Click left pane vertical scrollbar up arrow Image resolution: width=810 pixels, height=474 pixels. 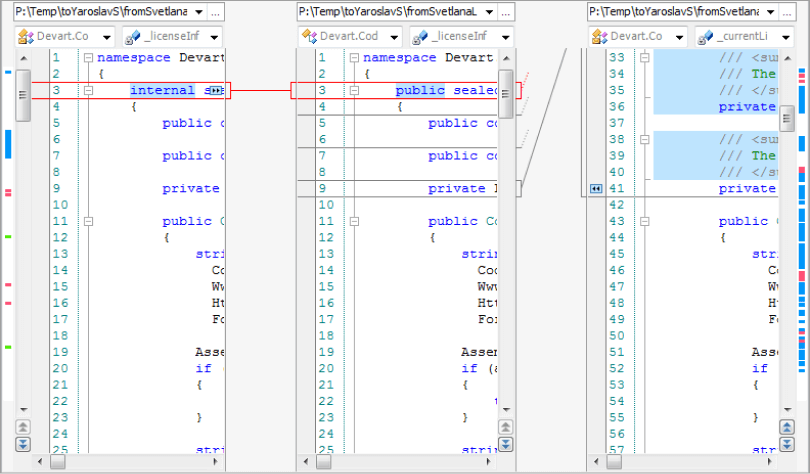pos(23,58)
